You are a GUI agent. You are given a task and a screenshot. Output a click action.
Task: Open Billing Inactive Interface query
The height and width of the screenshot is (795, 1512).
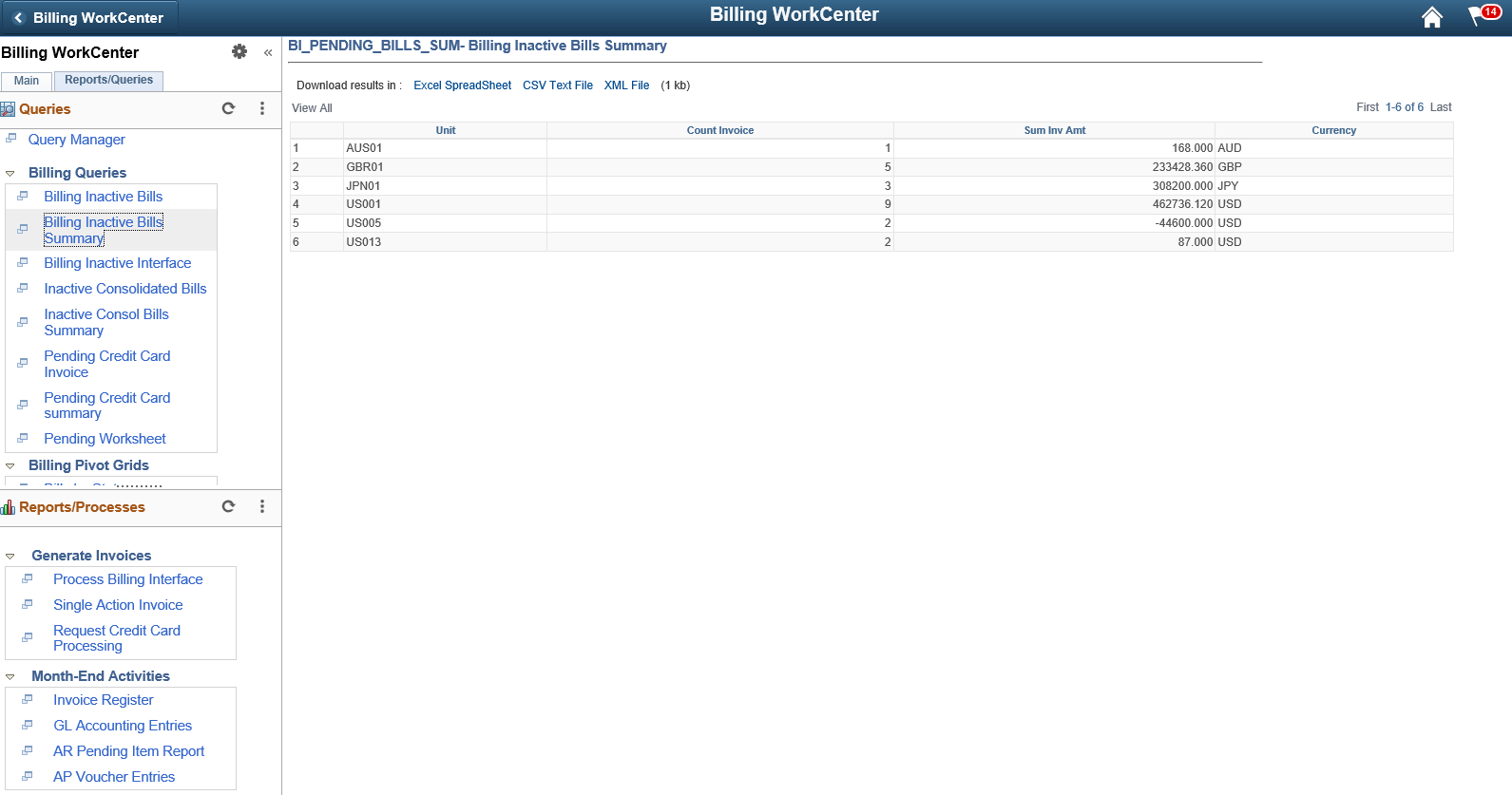118,263
